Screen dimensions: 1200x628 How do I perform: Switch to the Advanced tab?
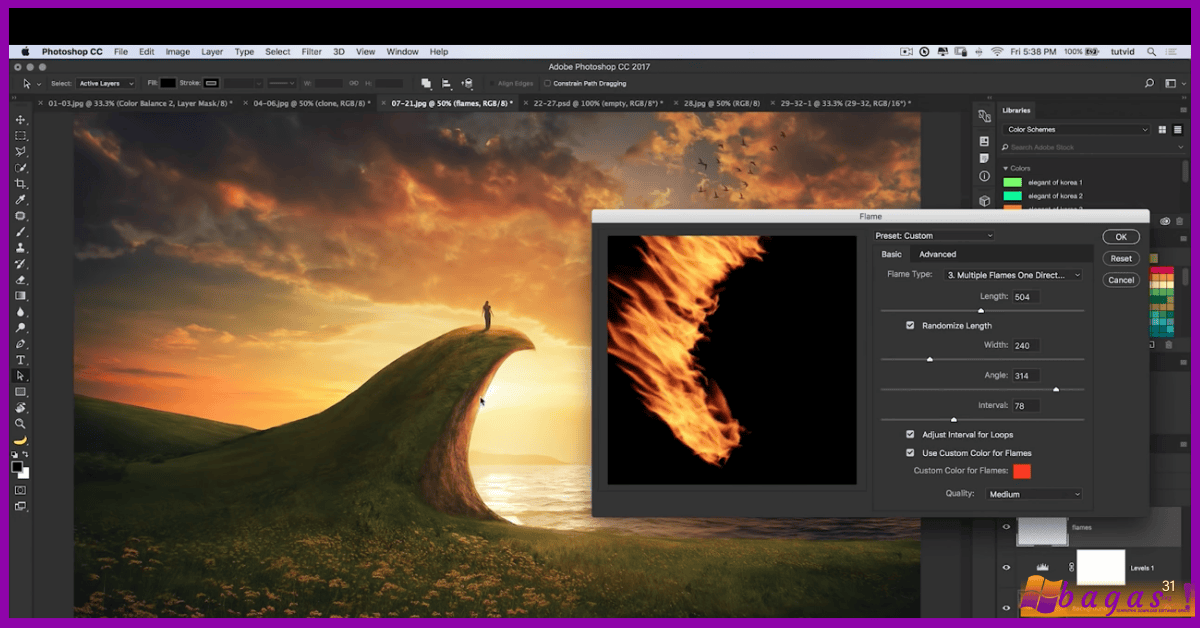point(937,254)
